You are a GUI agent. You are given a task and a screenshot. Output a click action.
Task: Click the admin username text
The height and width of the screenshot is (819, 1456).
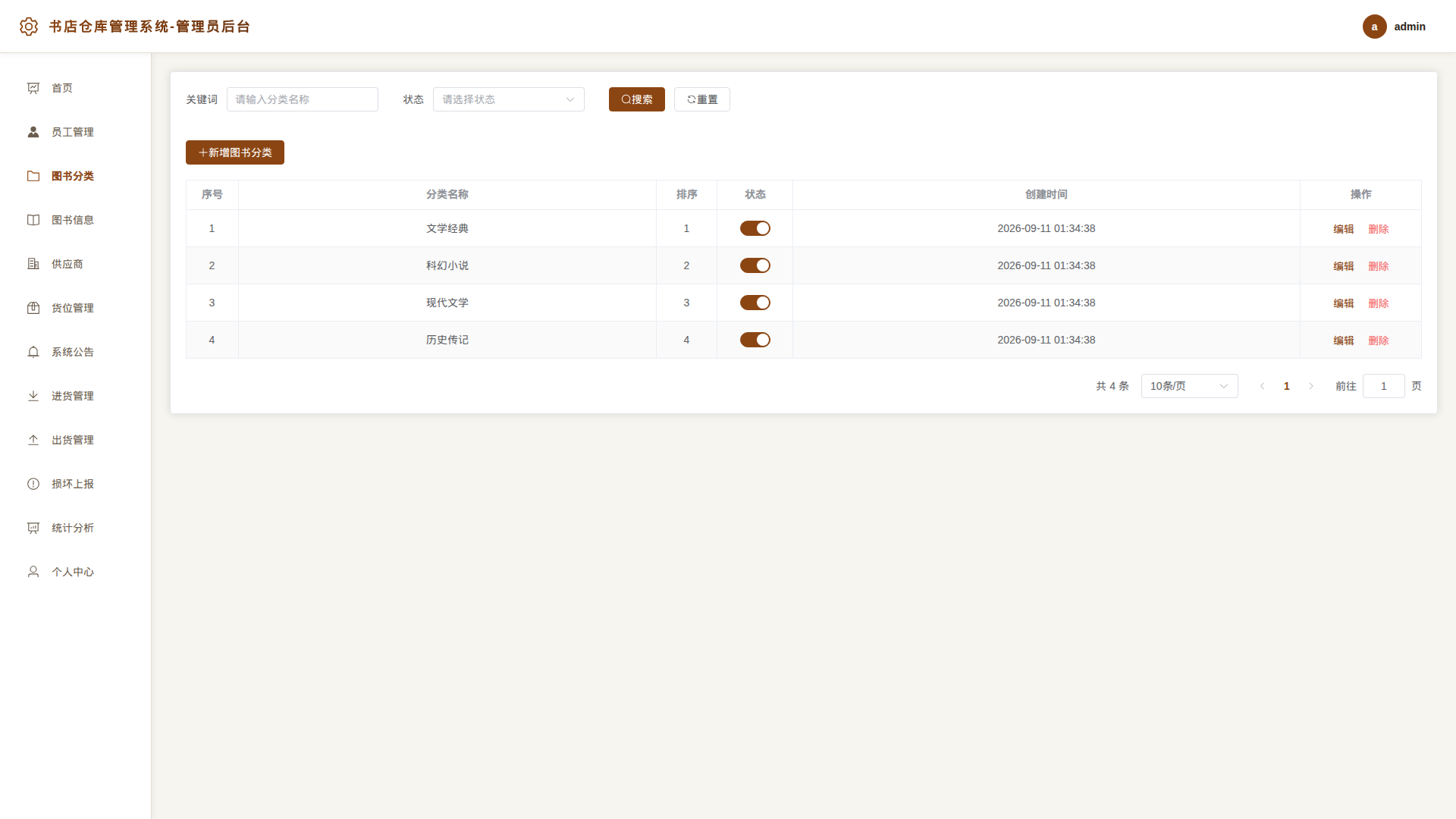(1410, 27)
